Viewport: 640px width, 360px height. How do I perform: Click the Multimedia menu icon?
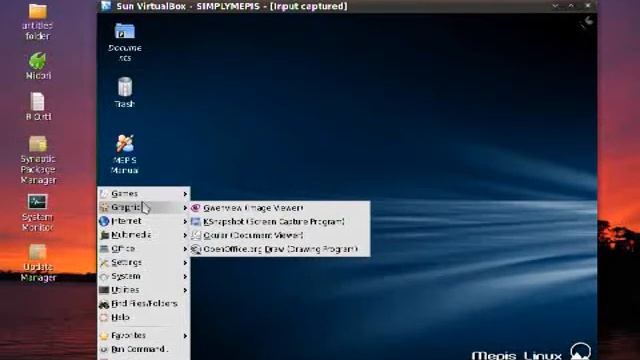point(104,235)
